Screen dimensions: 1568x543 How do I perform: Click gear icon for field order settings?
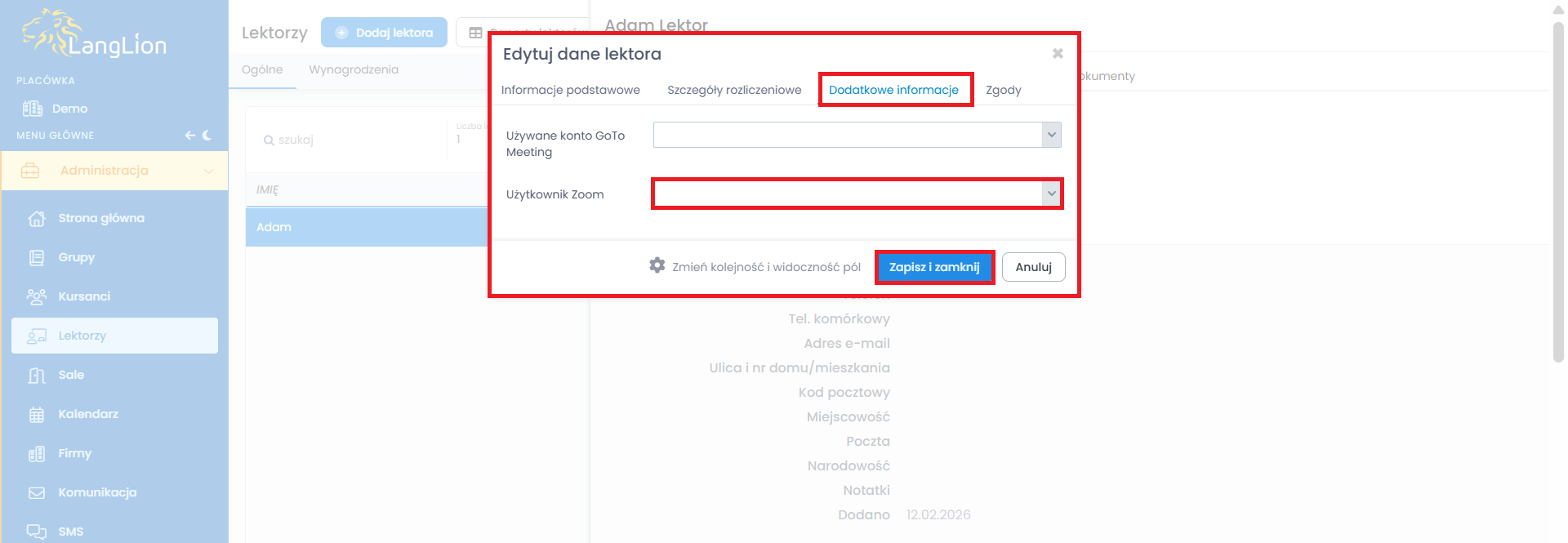657,265
